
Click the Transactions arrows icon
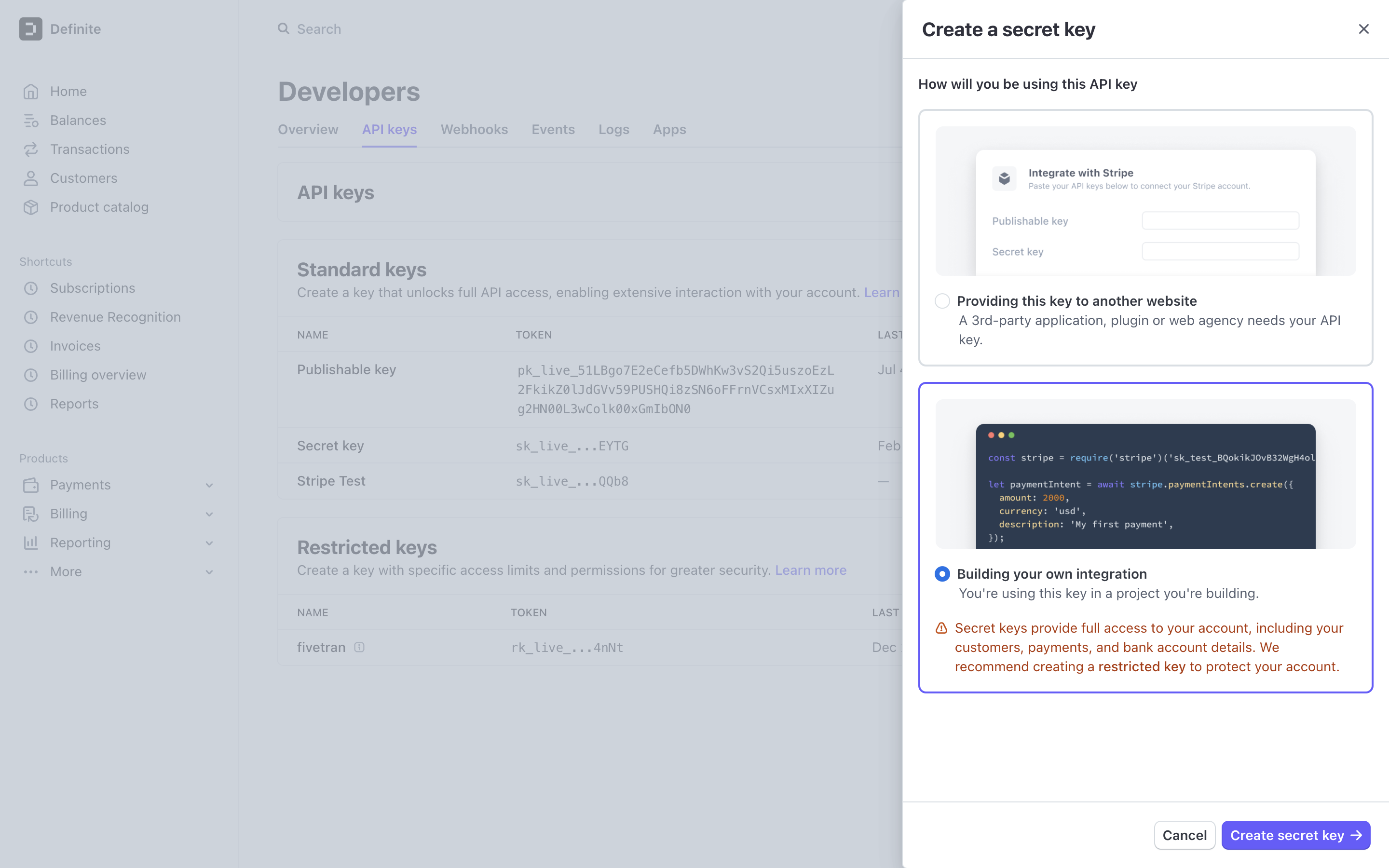[30, 149]
